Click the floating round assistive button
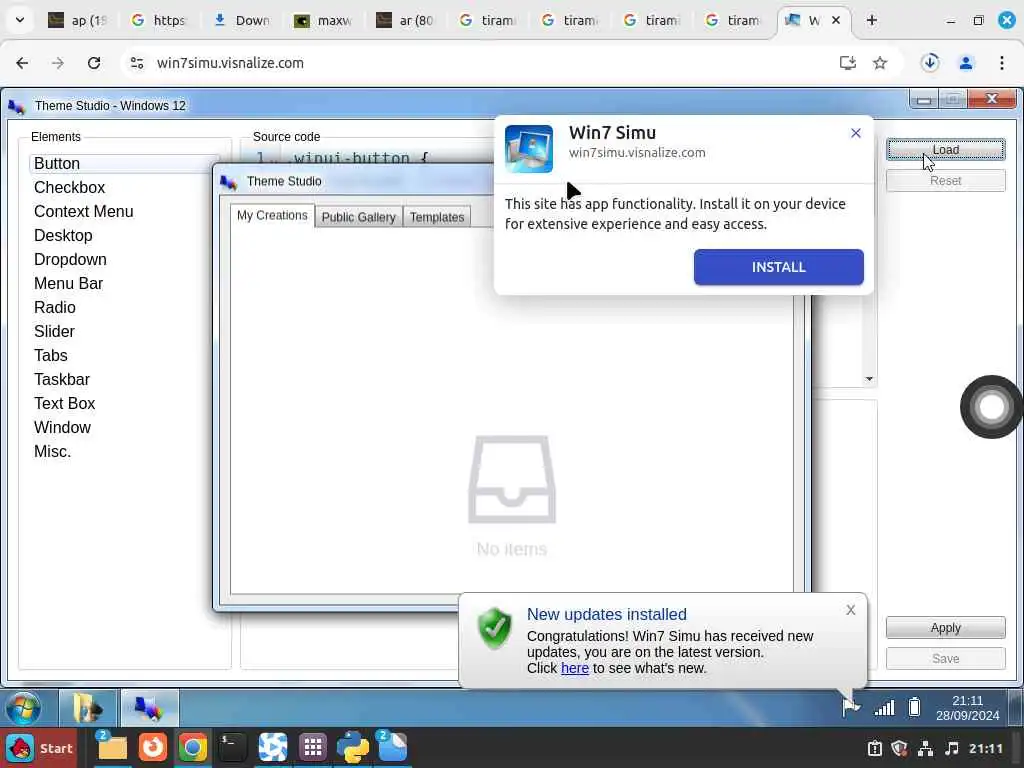Screen dimensions: 1024x768 [x=991, y=407]
